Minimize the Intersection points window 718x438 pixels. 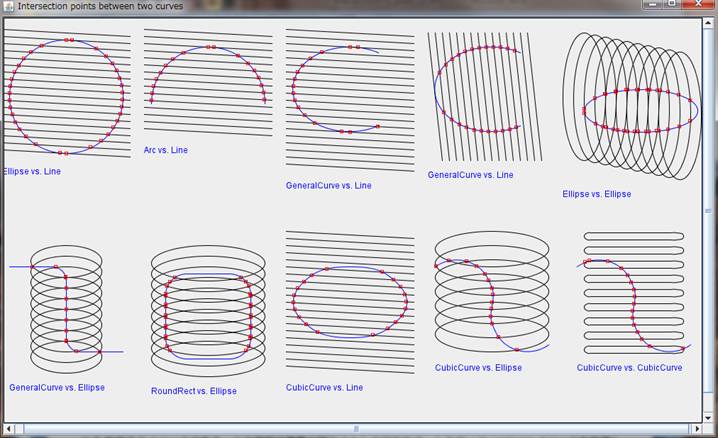point(653,4)
